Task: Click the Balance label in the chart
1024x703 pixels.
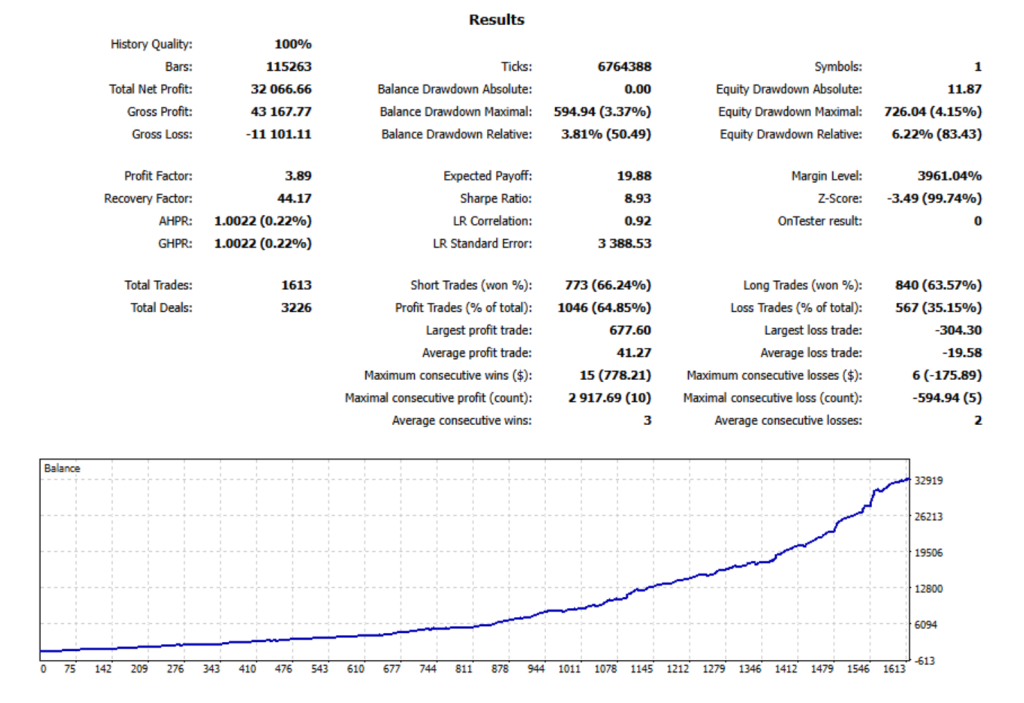Action: (62, 468)
